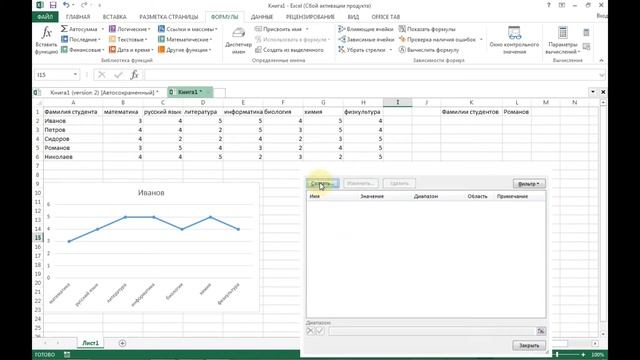Screen dimensions: 640x360
Task: Click the formula bar fx icon
Action: click(134, 75)
